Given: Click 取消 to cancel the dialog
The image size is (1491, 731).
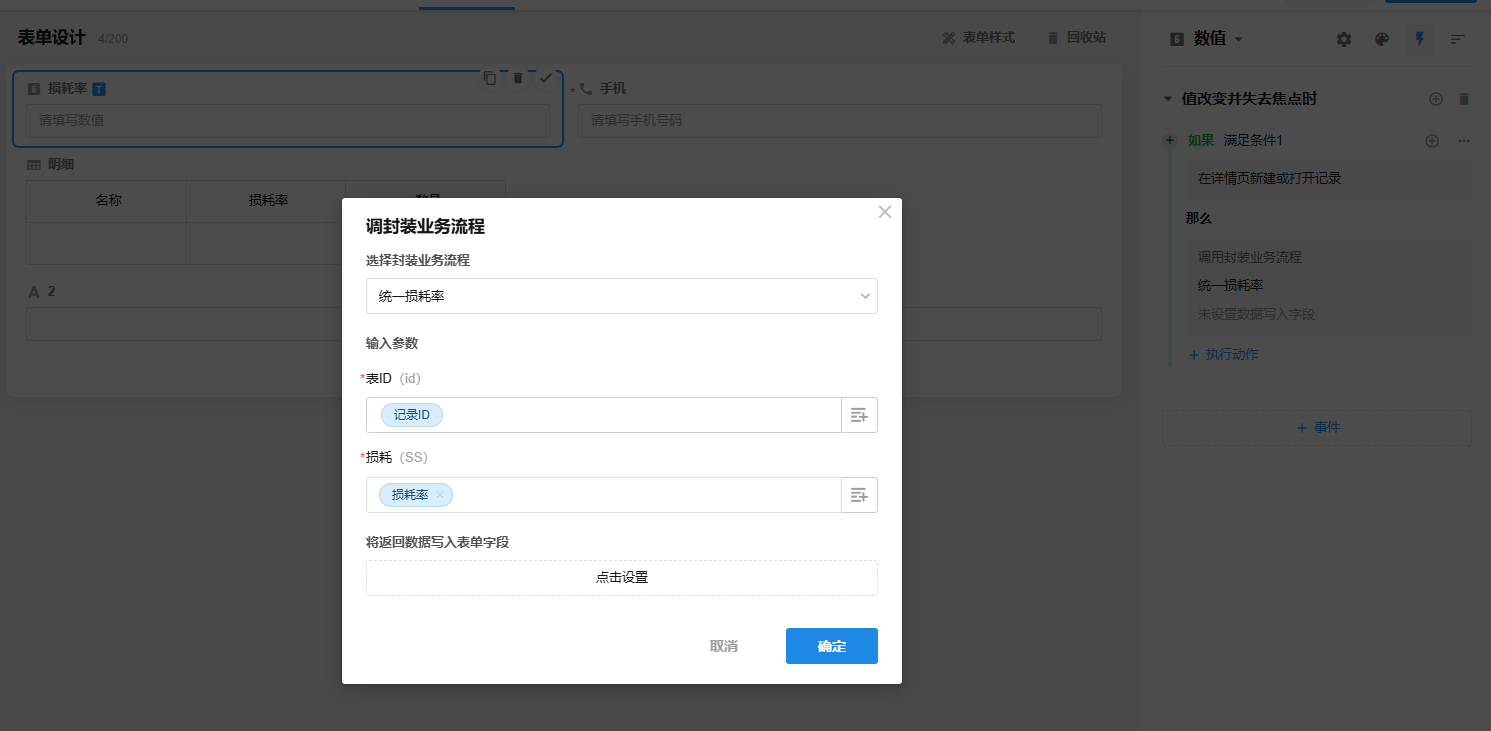Looking at the screenshot, I should (x=724, y=646).
